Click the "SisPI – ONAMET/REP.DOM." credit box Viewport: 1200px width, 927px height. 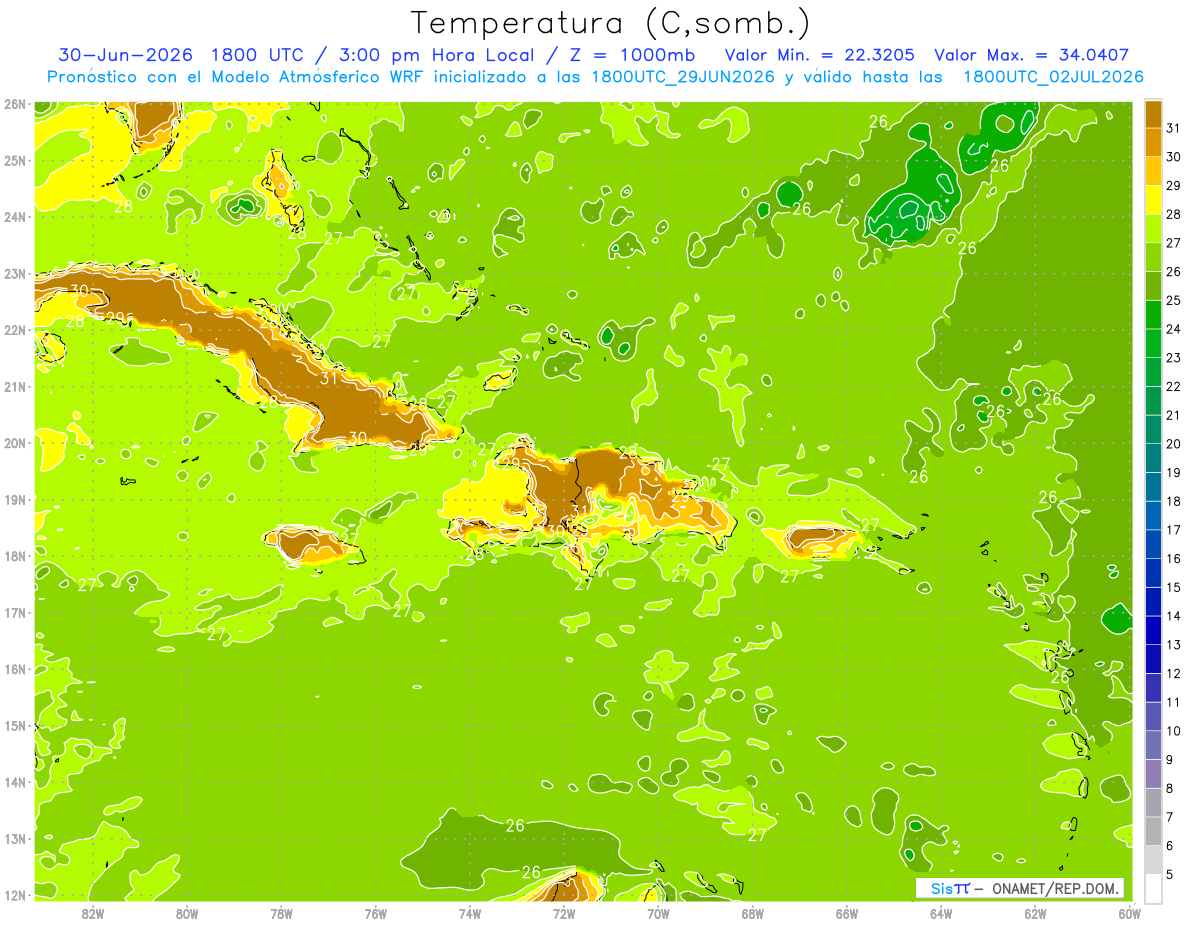click(x=1019, y=888)
